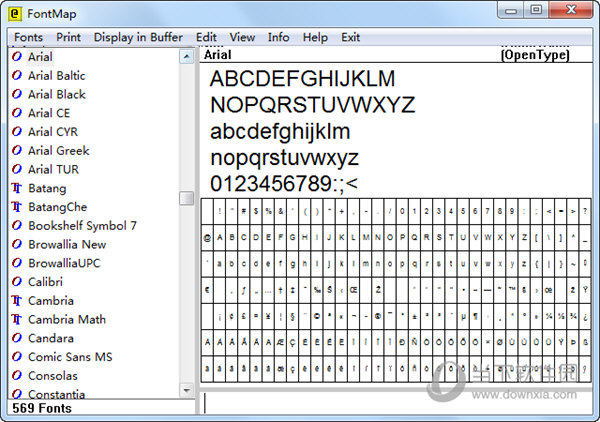Click the capital Z cell in character grid
Screen dimensions: 600x422
click(x=524, y=238)
